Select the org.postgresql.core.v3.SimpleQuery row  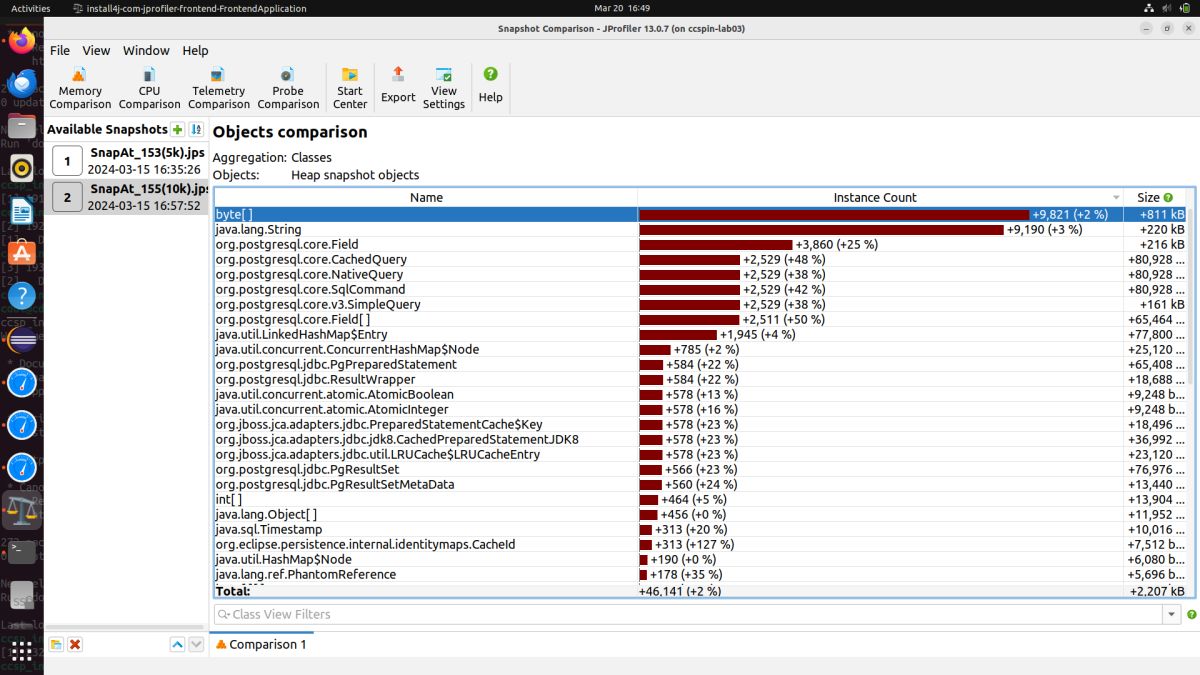coord(700,304)
